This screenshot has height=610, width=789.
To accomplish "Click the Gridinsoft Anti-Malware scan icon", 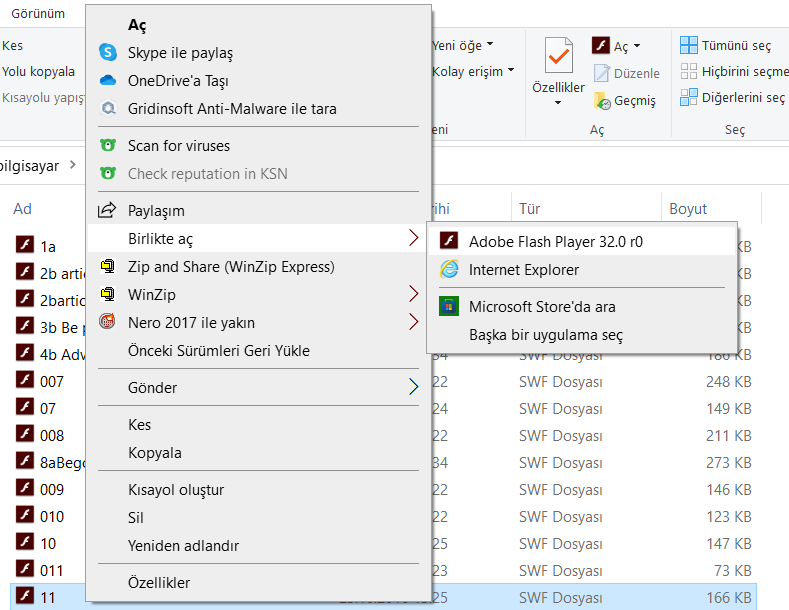I will (108, 108).
